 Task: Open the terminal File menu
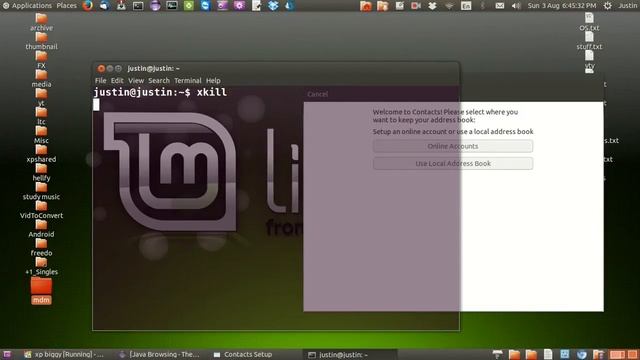[100, 80]
